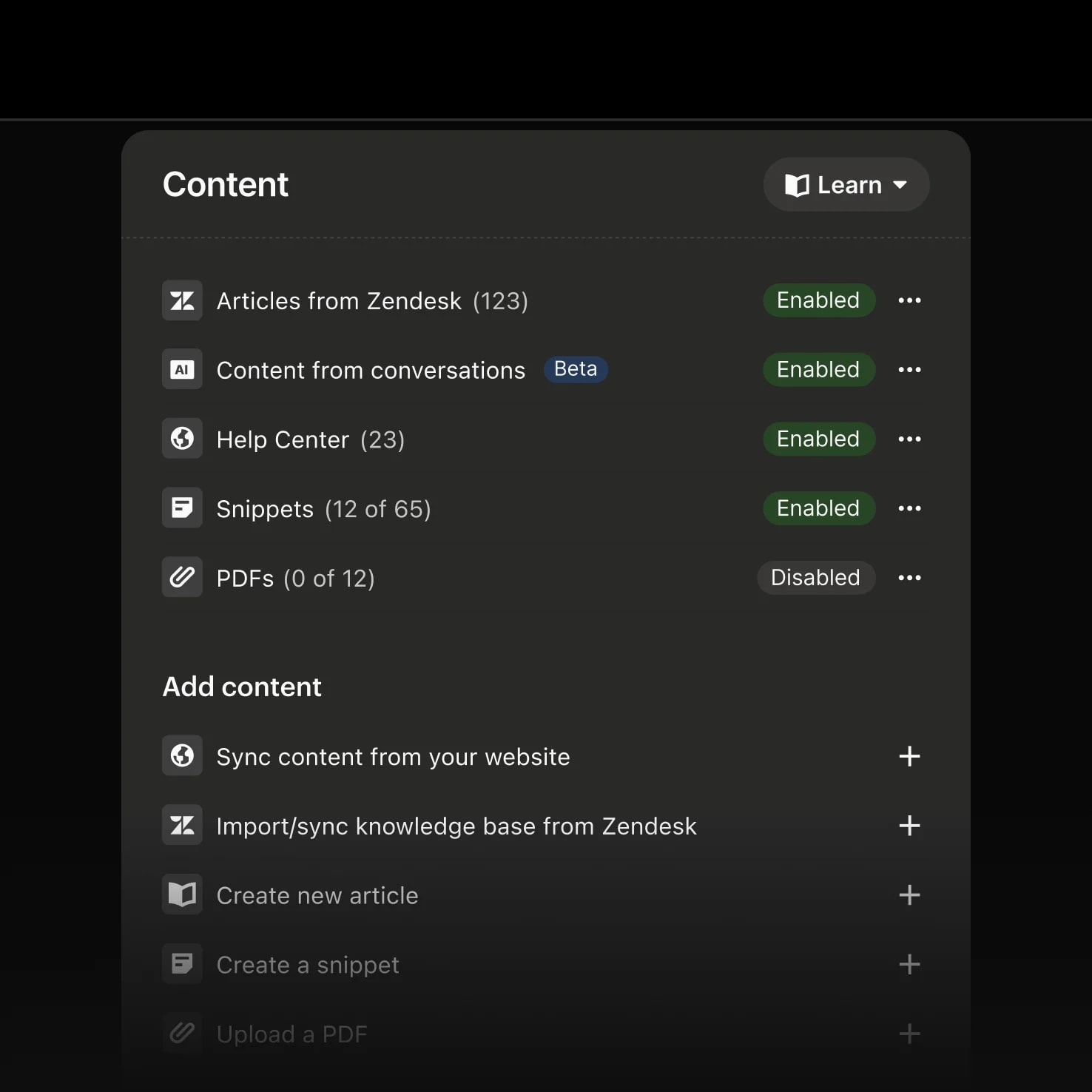Click the Zendesk icon beside Import/sync knowledge base
1092x1092 pixels.
(182, 825)
